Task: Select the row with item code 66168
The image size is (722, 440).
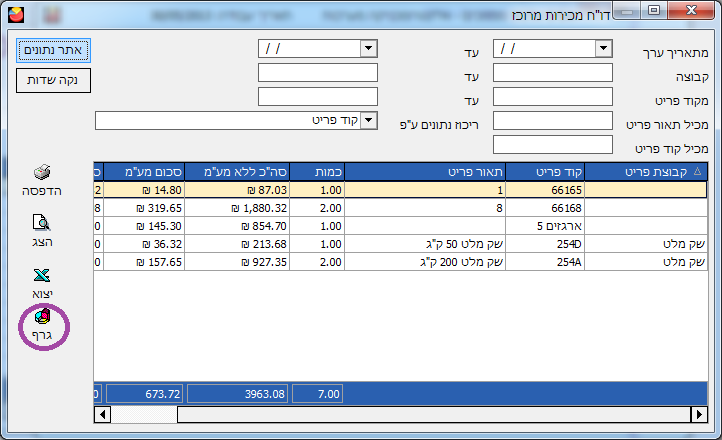Action: 544,208
